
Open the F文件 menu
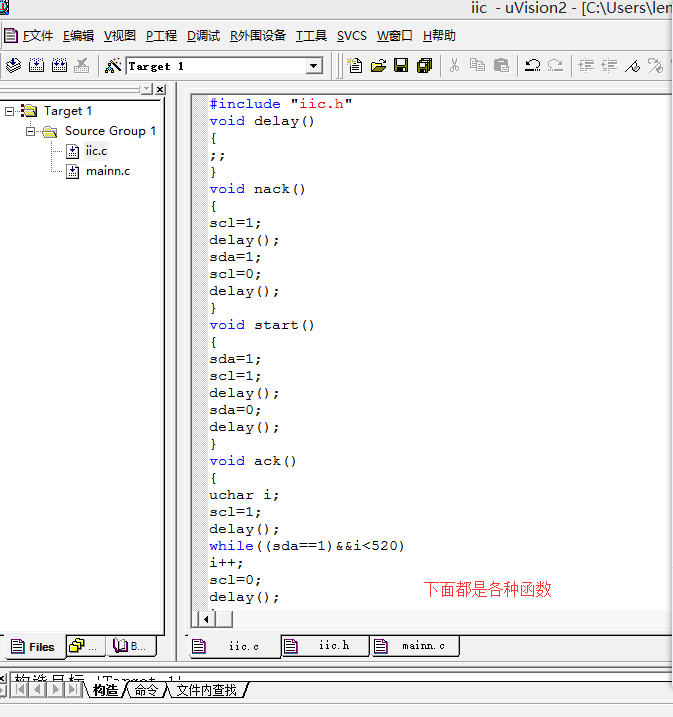tap(38, 36)
